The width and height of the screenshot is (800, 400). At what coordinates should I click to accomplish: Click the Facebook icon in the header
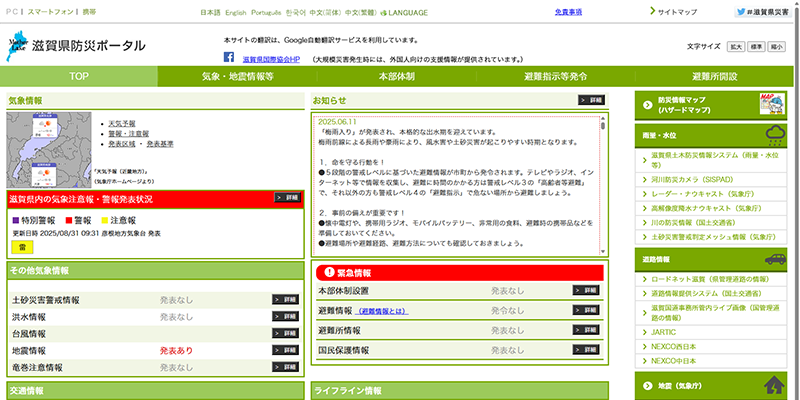click(x=229, y=60)
